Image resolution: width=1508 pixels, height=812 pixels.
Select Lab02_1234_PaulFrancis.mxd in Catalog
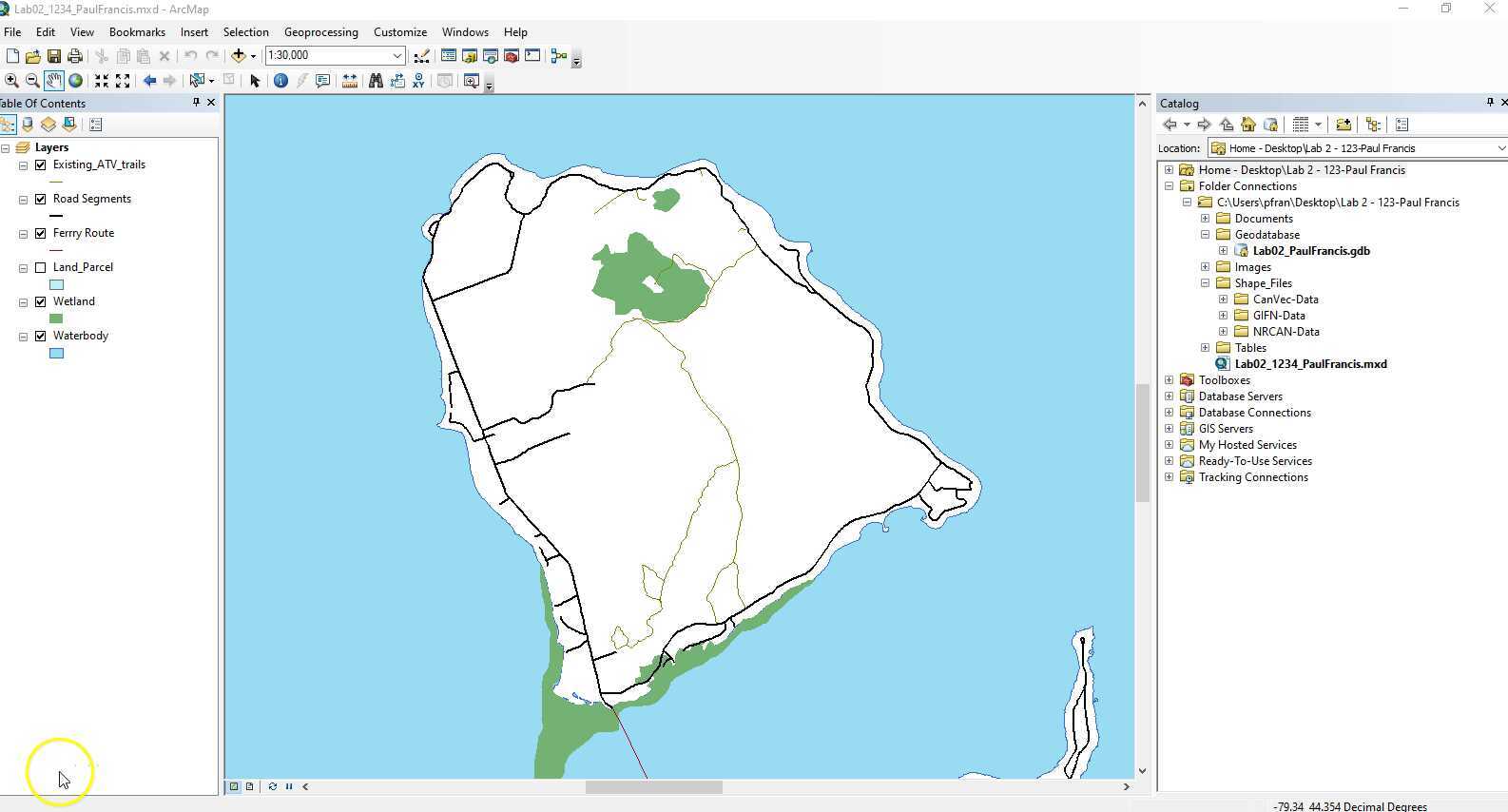point(1309,364)
